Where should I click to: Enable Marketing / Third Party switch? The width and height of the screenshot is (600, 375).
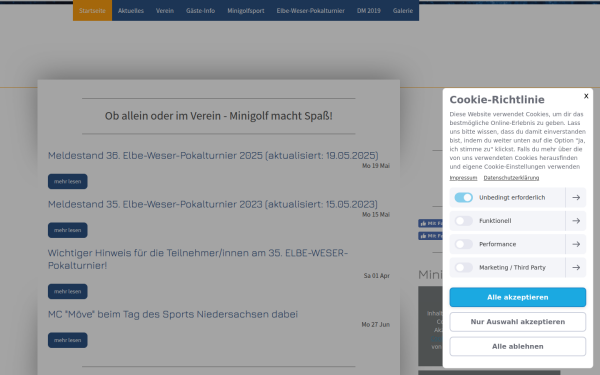coord(463,267)
